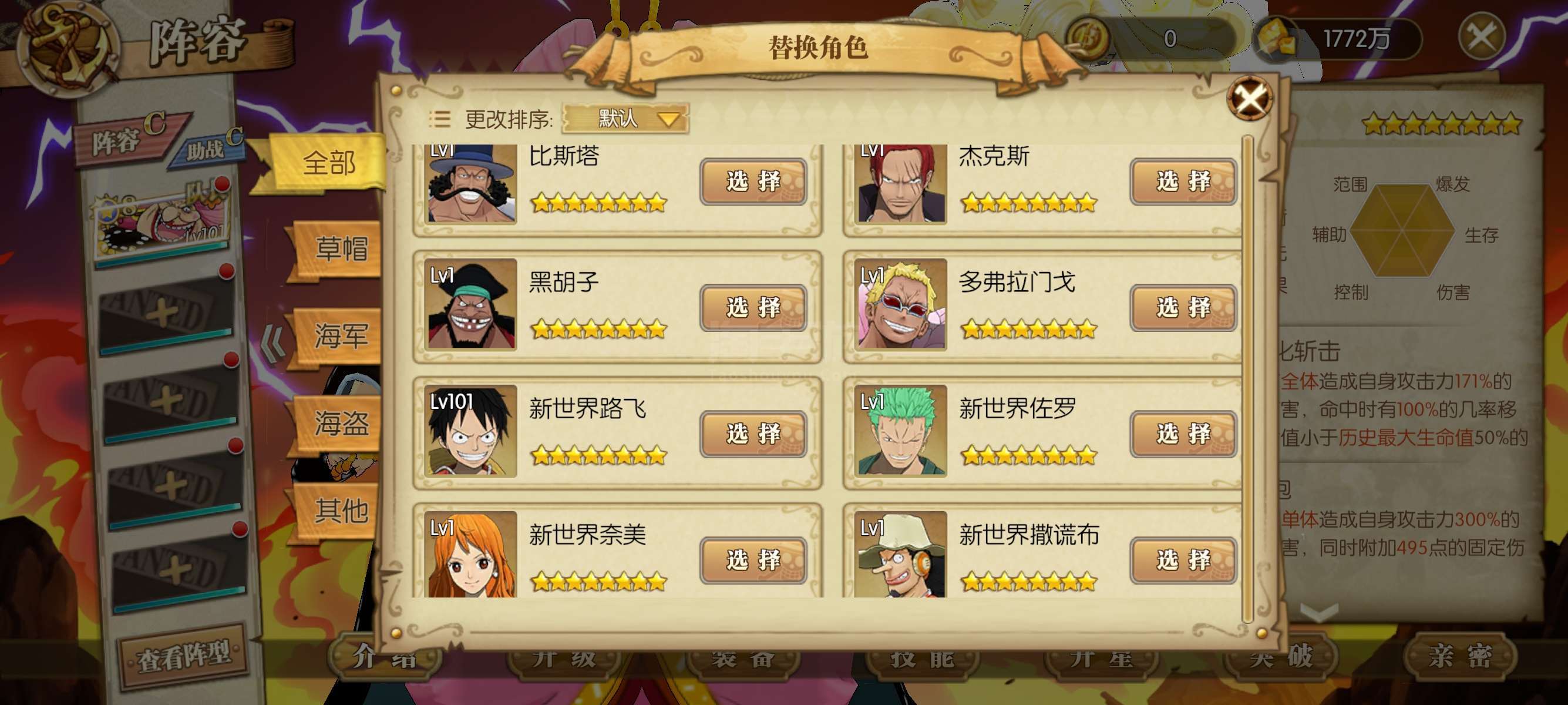Expand skill details with the down chevron
The image size is (1568, 705).
pyautogui.click(x=1319, y=610)
